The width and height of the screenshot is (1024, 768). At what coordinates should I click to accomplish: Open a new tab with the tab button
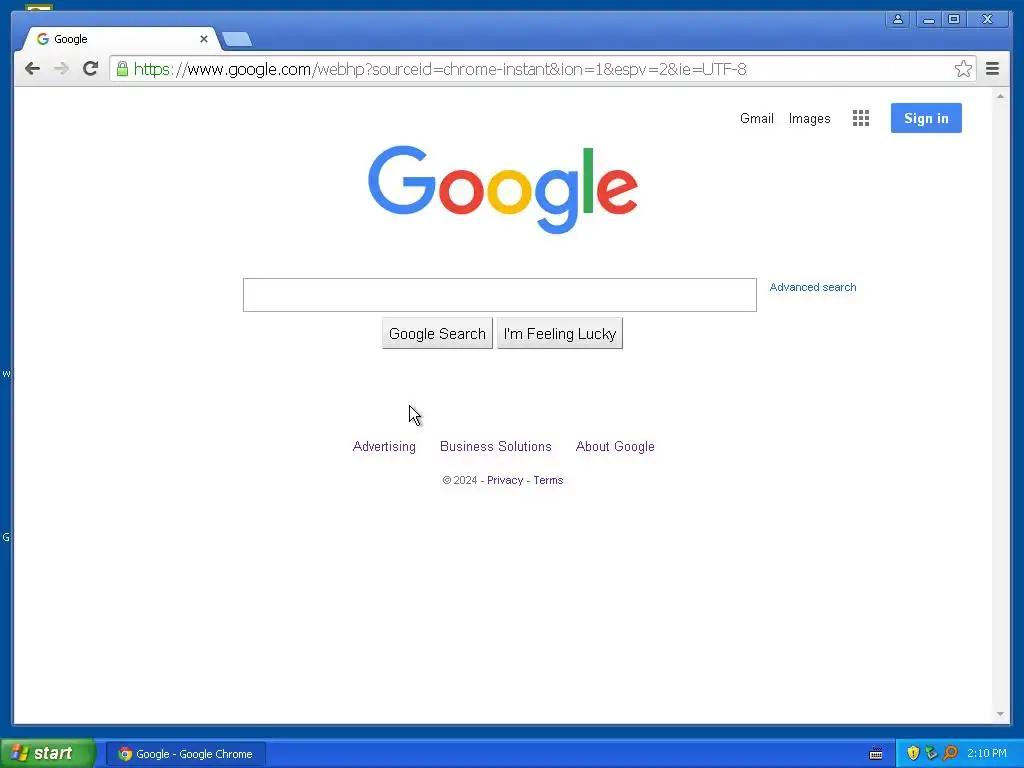(236, 40)
